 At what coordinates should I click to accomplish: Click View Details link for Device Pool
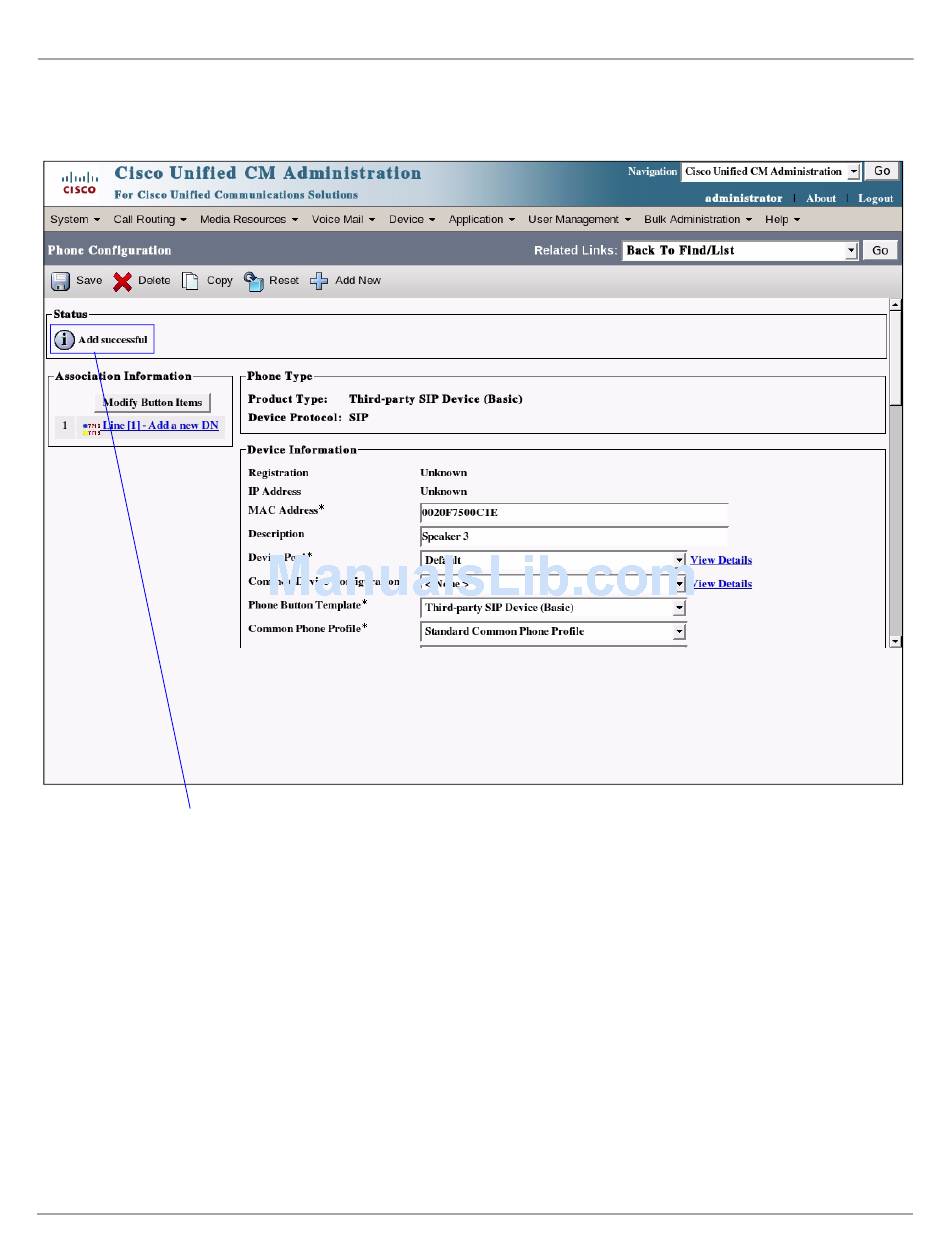[721, 560]
